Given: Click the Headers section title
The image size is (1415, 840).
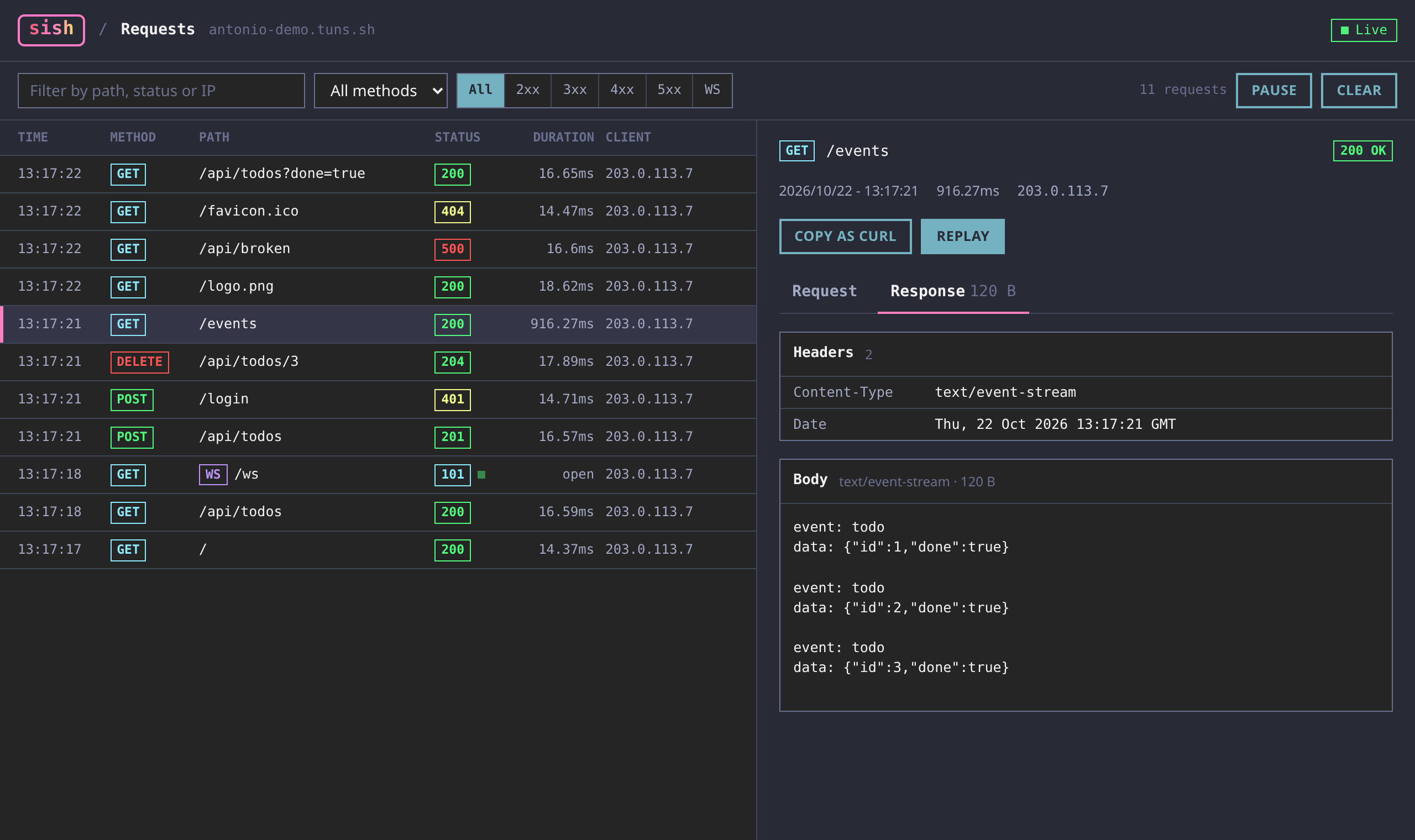Looking at the screenshot, I should click(823, 353).
